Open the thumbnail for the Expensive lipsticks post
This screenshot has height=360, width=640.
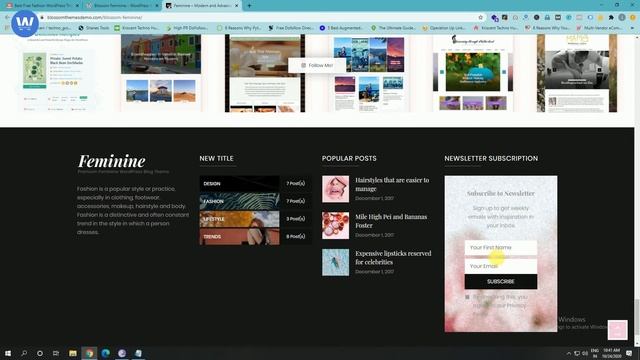[x=336, y=262]
